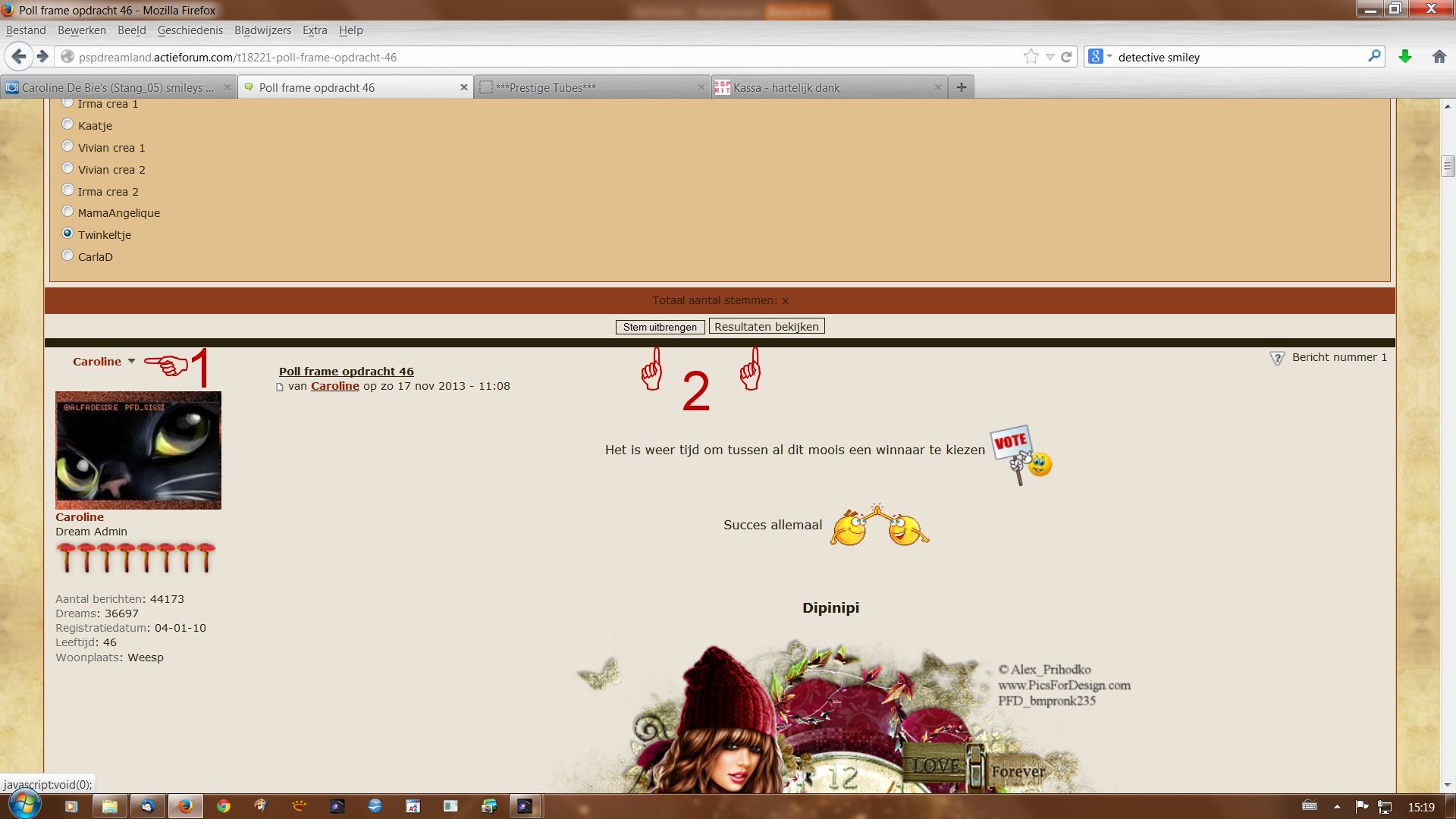Click the search magnifier icon
The width and height of the screenshot is (1456, 819).
1374,56
